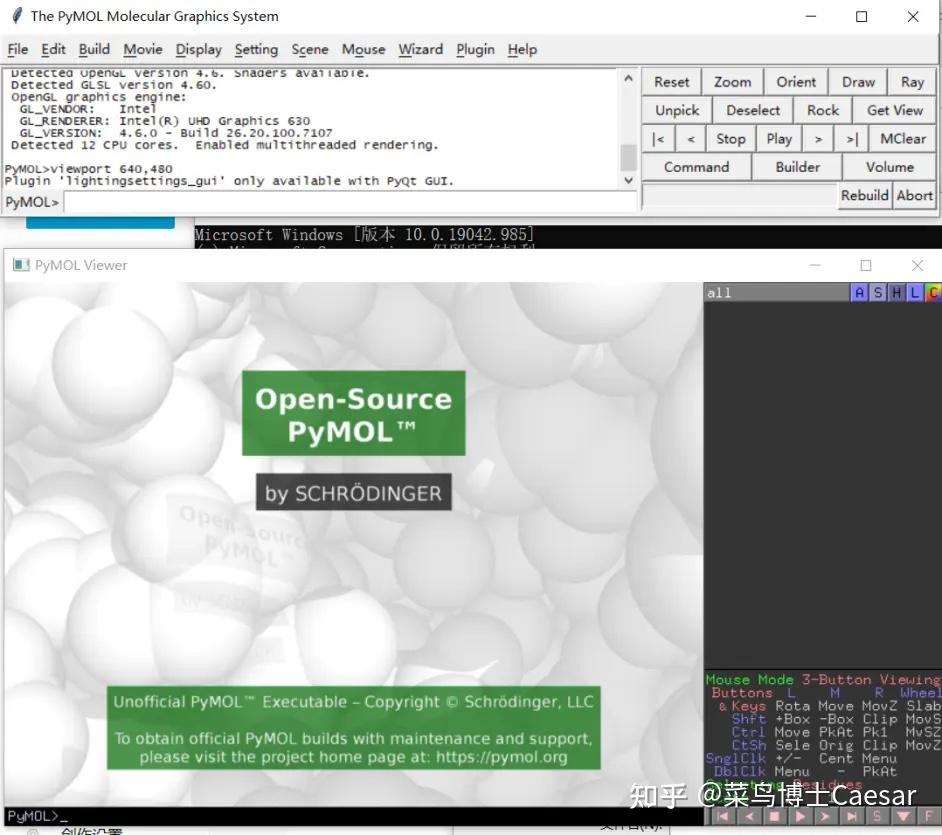Open the Color menu via the C icon
The image size is (942, 835).
coord(931,292)
